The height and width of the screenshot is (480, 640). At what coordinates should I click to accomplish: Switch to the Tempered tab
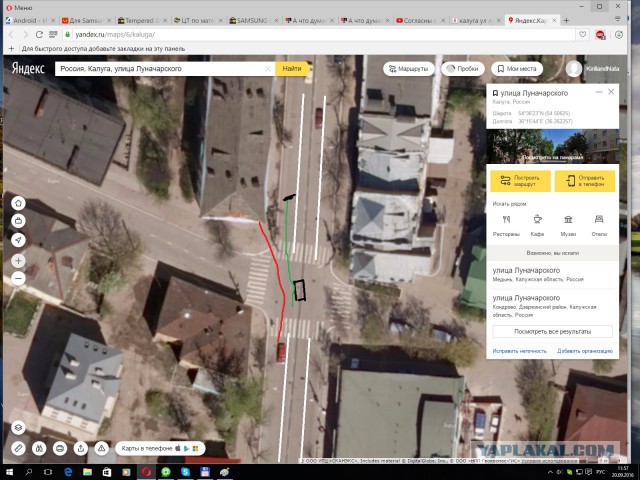[142, 20]
